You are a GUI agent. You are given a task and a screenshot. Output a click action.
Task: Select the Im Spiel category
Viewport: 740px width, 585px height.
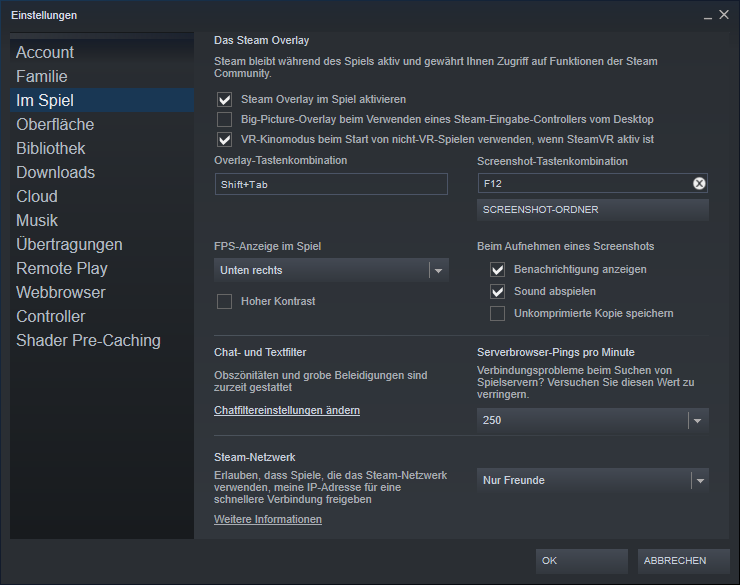point(102,100)
